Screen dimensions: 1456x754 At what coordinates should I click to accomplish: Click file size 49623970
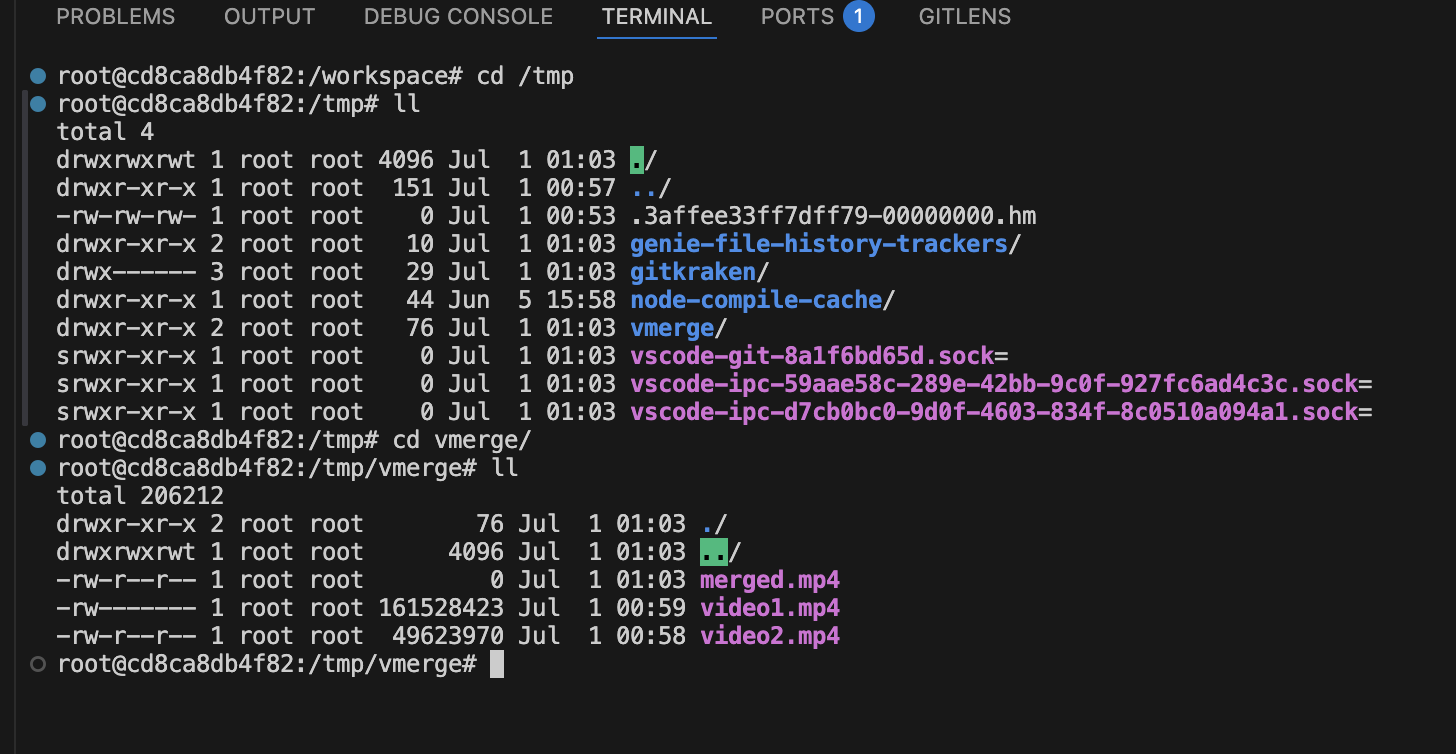click(x=448, y=636)
